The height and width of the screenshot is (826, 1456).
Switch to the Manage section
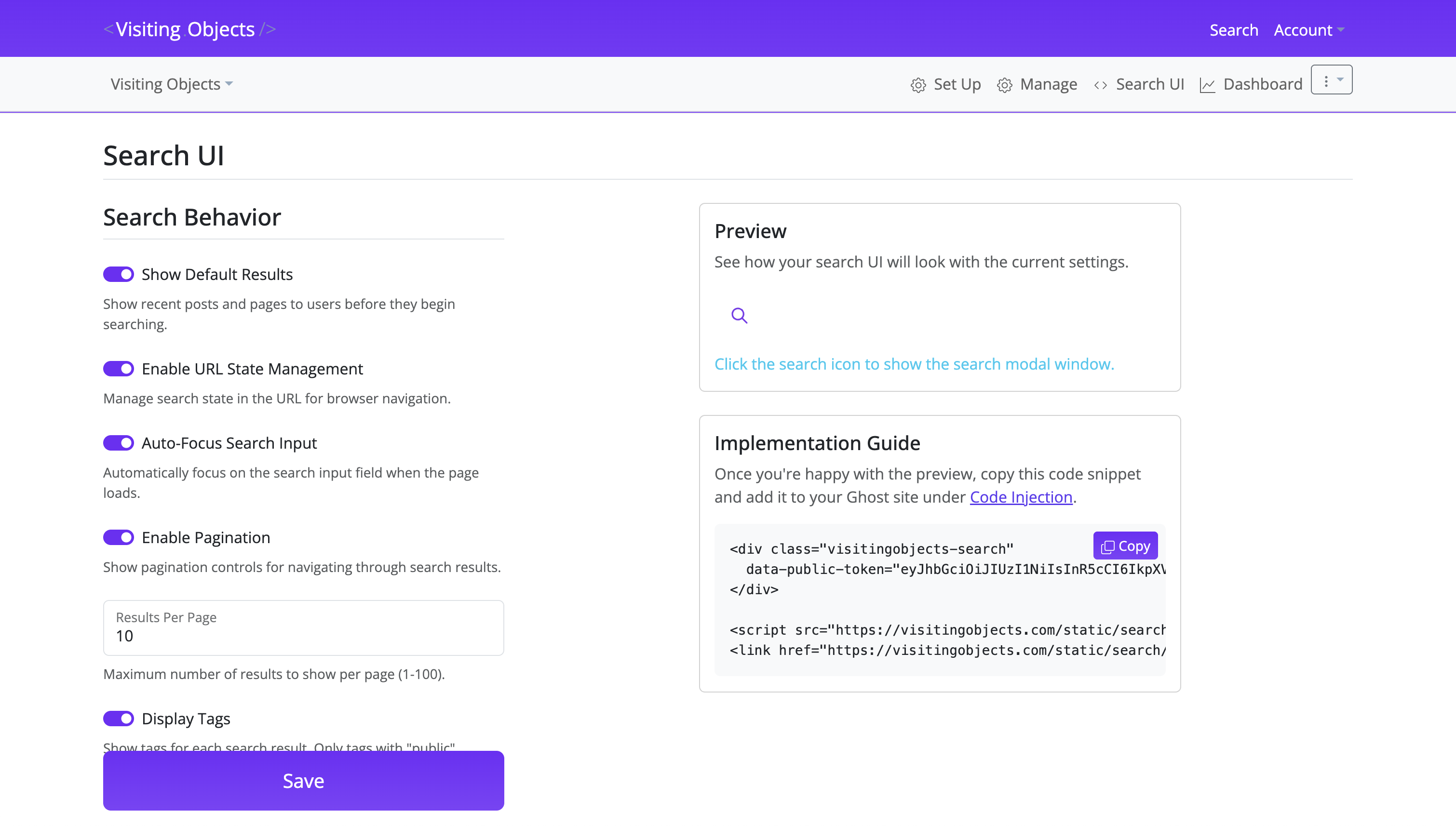pos(1048,84)
